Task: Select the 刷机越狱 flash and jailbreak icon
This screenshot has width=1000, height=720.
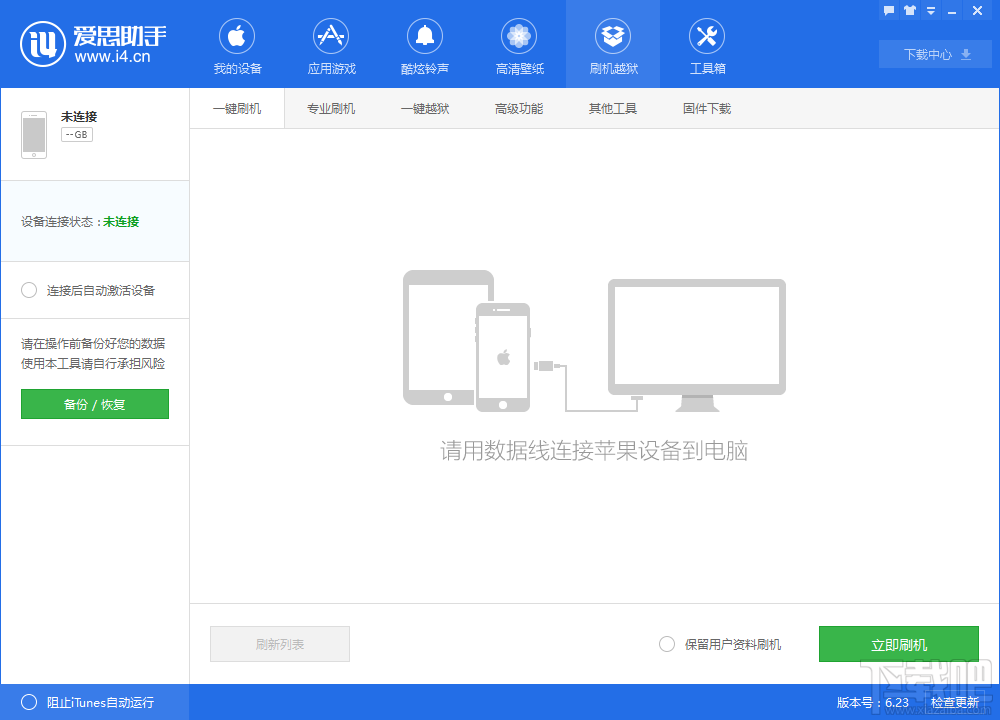Action: pos(613,44)
